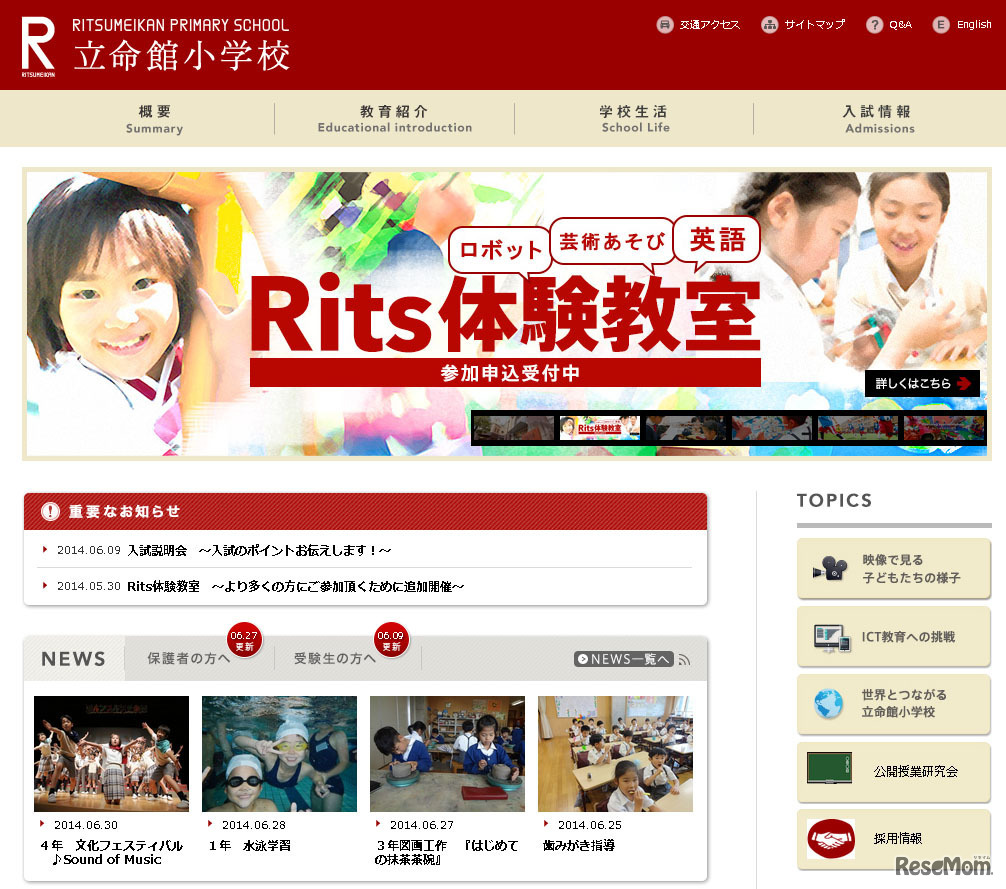Viewport: 1006px width, 889px height.
Task: Click the サイトマップ sitemap icon
Action: pyautogui.click(x=769, y=25)
